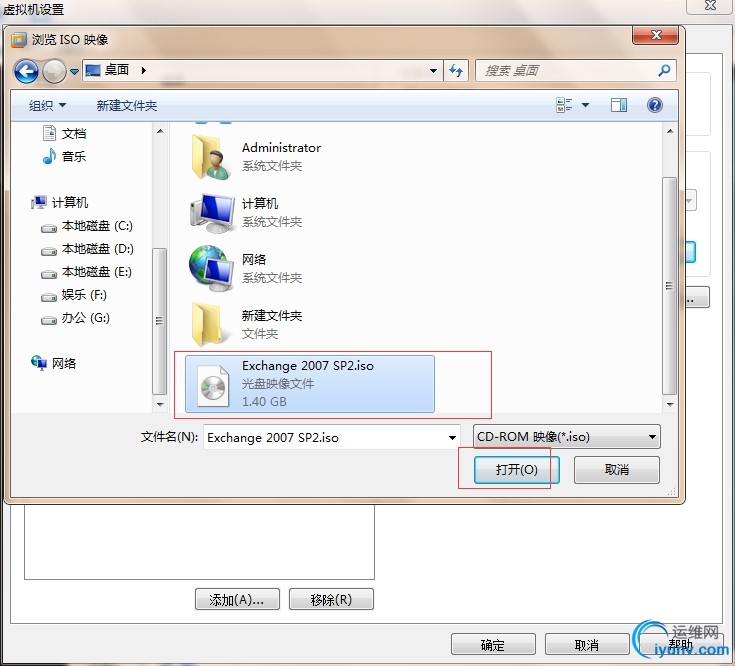735x666 pixels.
Task: Click 取消 in the browse ISO dialog
Action: [616, 470]
